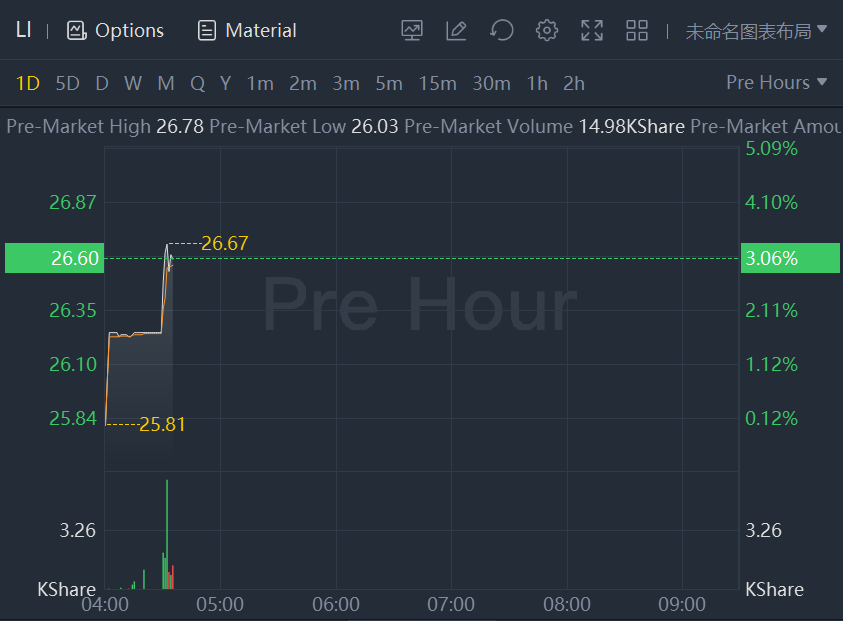Click the tallest green volume bar
The height and width of the screenshot is (621, 843).
(x=167, y=535)
